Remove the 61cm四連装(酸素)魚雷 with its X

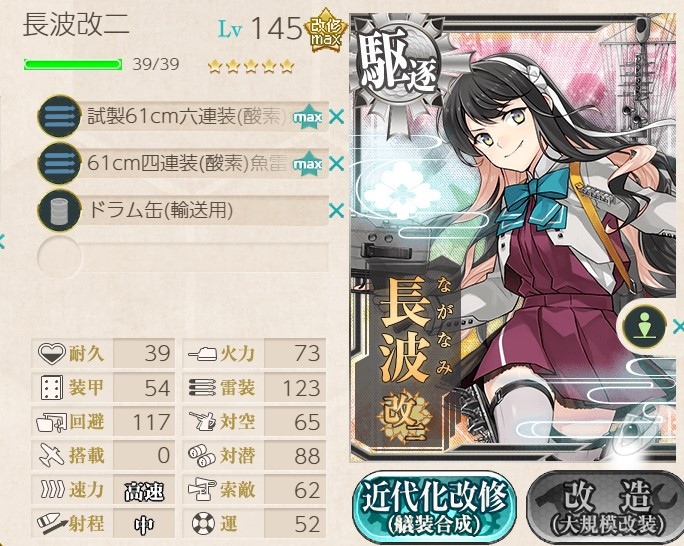click(x=337, y=164)
